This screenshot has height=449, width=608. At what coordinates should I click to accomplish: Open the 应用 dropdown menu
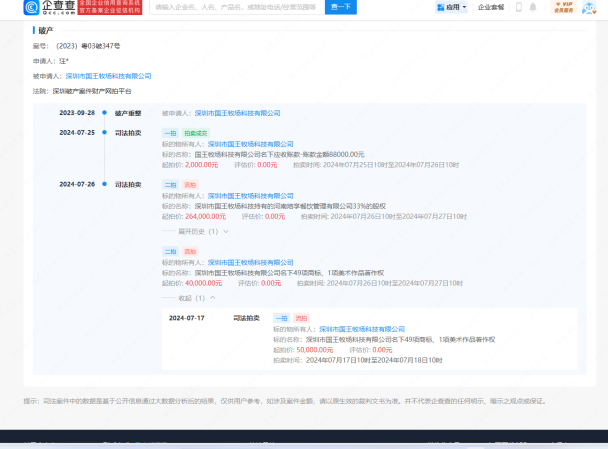click(451, 7)
